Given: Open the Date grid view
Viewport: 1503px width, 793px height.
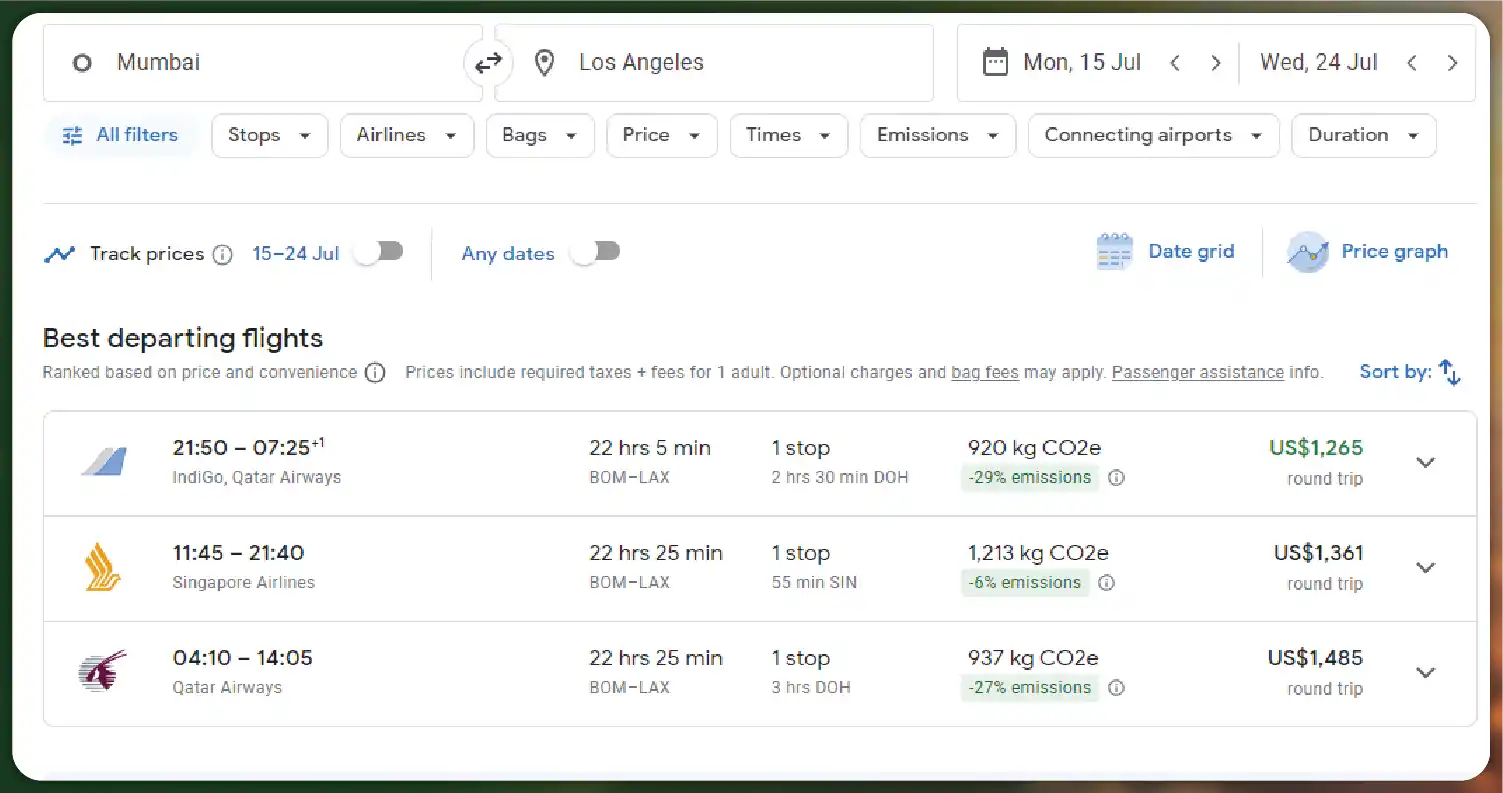Looking at the screenshot, I should click(x=1166, y=252).
